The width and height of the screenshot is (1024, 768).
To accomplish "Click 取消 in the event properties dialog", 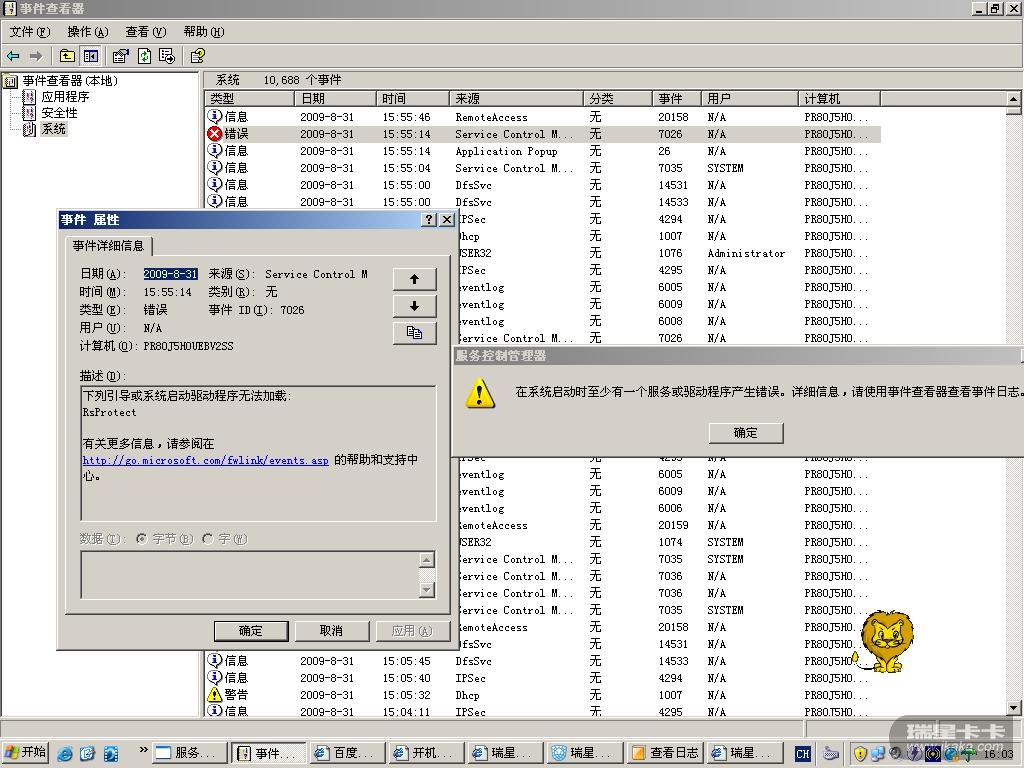I will point(331,630).
